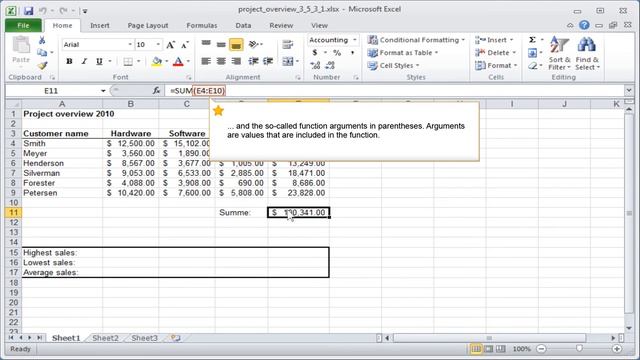Click the formula bar containing =SUM(E4:E10)

click(x=394, y=91)
